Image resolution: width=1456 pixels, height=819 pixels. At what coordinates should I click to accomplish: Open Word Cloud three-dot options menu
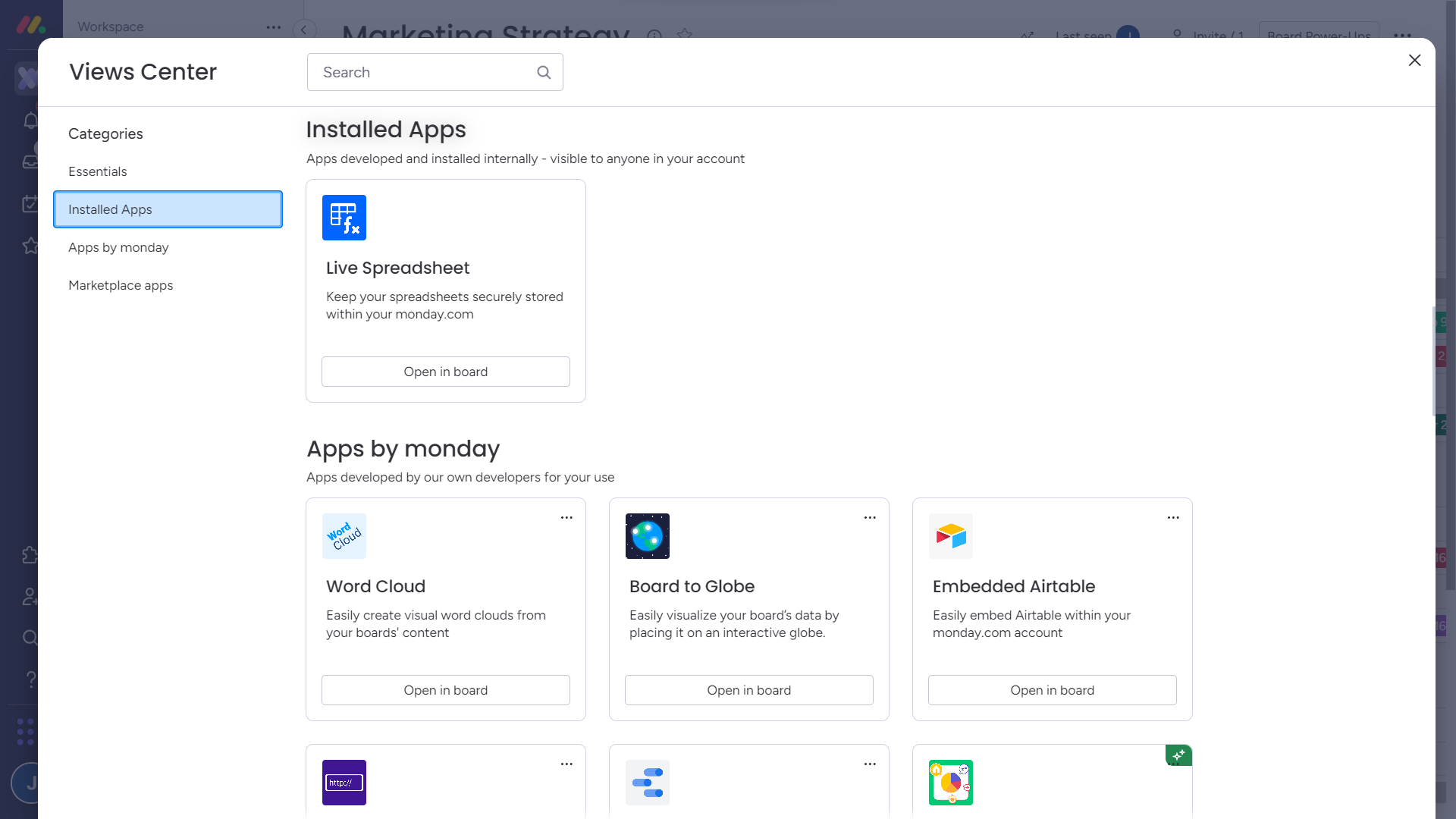pos(566,517)
